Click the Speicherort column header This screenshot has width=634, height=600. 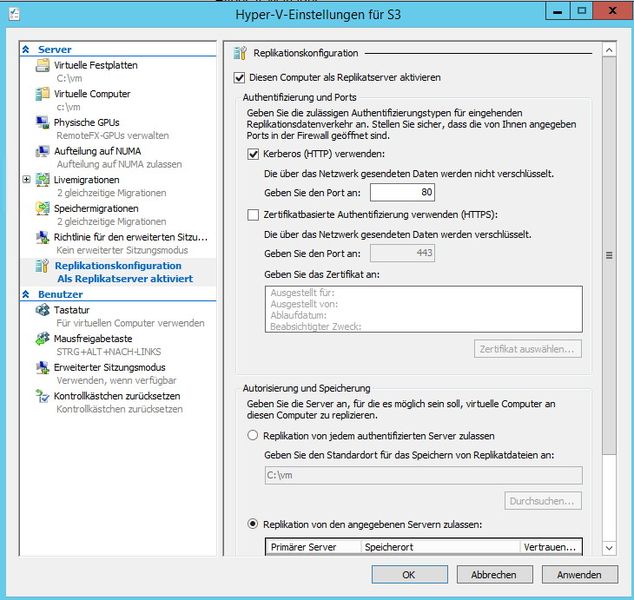click(440, 547)
